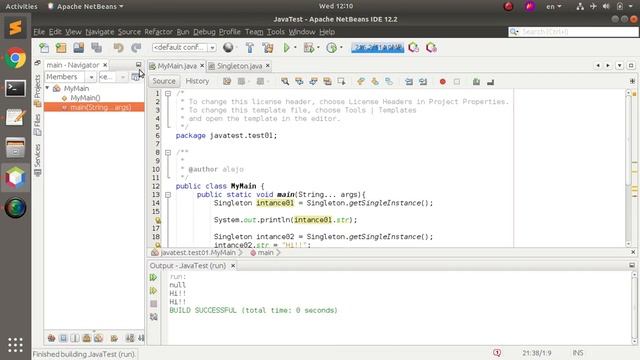Click the Last Edit icon in editor toolbar
640x360 pixels.
(227, 82)
